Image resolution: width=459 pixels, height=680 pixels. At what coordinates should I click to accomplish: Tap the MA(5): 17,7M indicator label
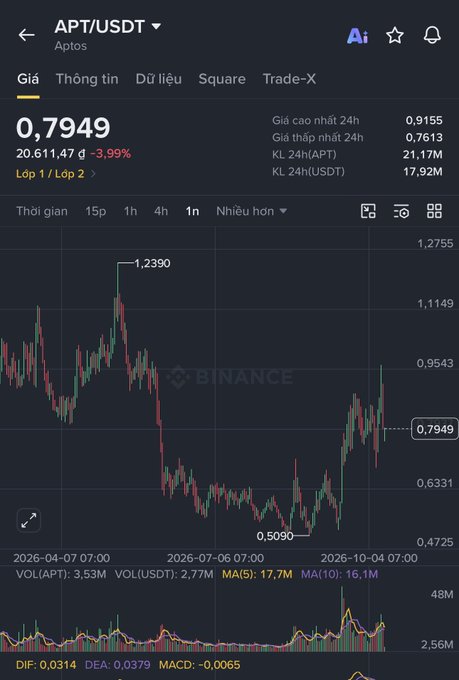pyautogui.click(x=257, y=574)
